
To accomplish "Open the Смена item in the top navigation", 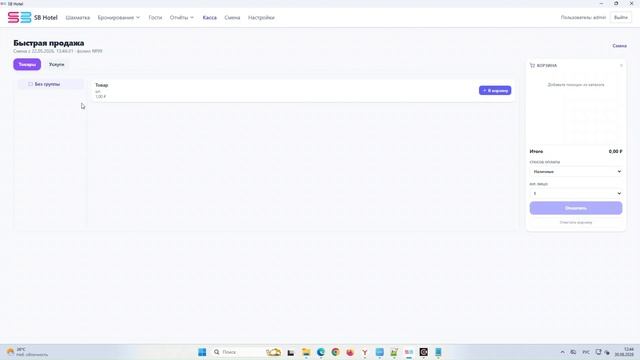I will (232, 18).
